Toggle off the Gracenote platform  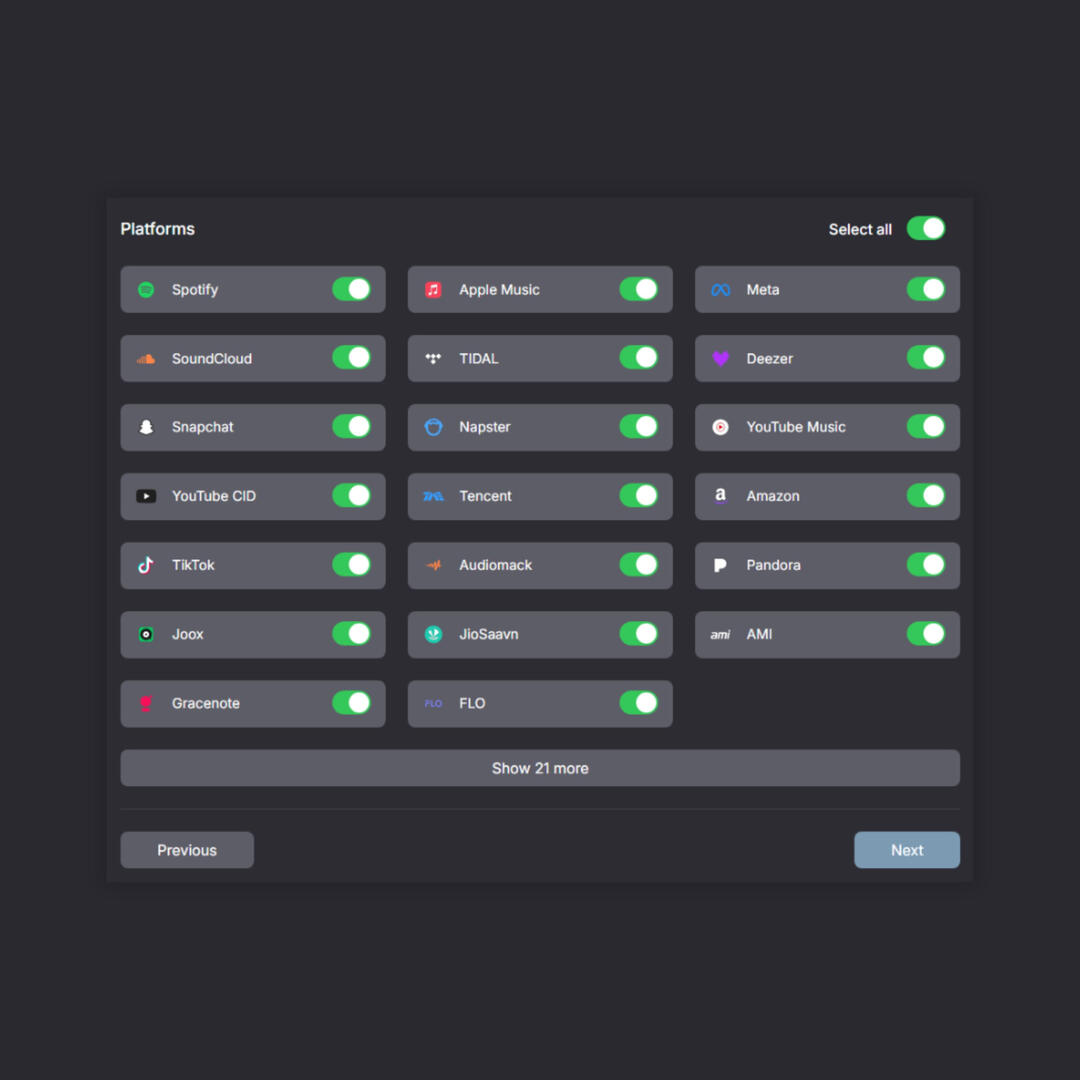coord(351,703)
